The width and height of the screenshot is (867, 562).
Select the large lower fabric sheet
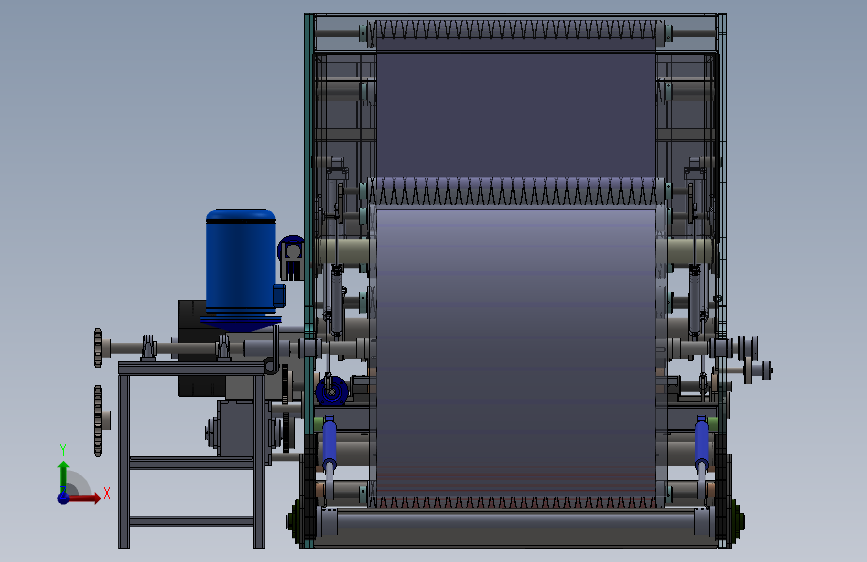[515, 352]
